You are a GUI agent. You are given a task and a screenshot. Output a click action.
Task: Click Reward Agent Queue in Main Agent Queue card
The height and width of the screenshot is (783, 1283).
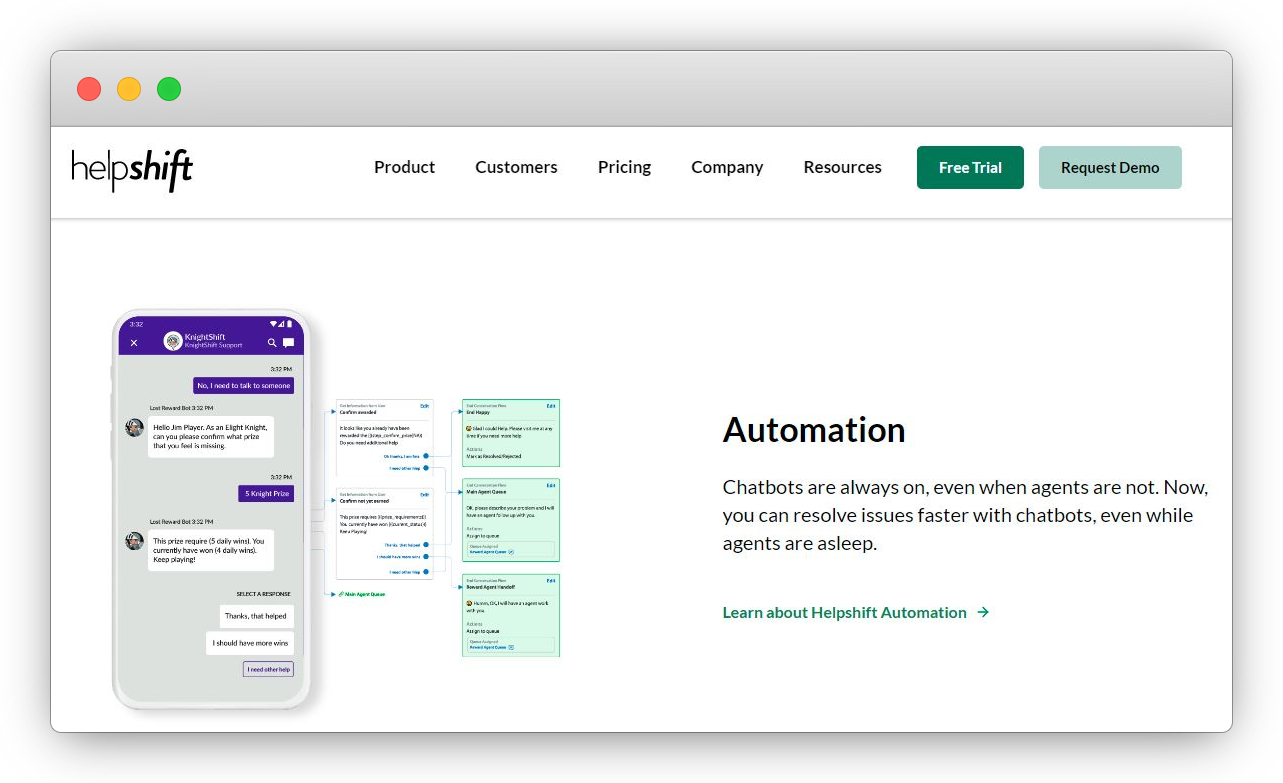(488, 552)
